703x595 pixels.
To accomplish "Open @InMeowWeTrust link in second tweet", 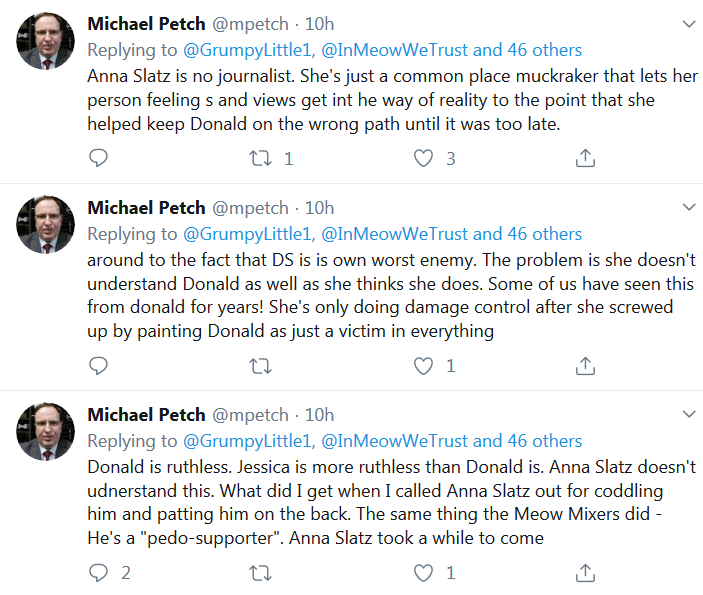I will [x=395, y=234].
